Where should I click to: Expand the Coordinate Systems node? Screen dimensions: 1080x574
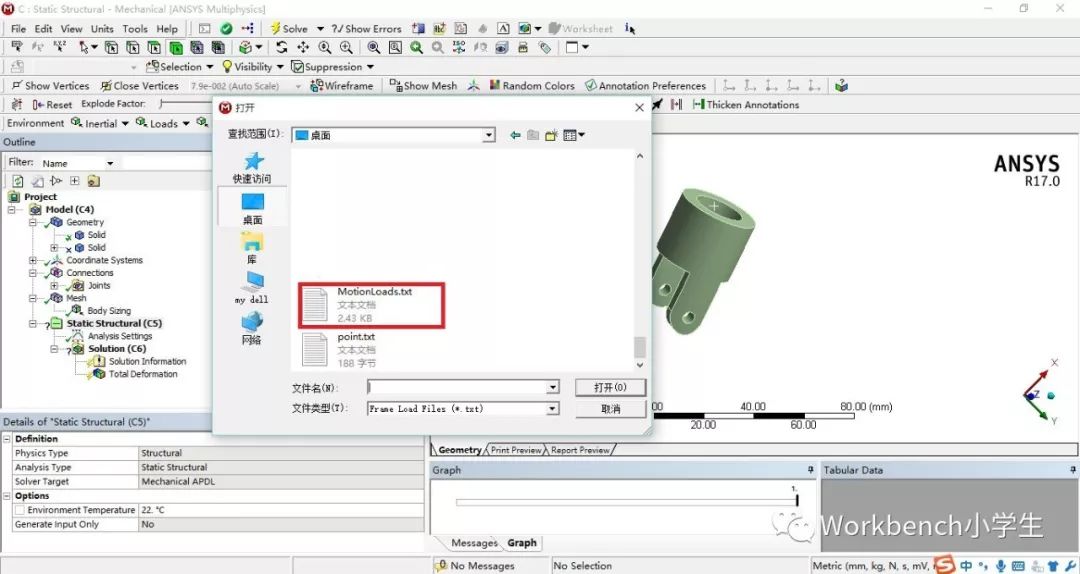coord(33,260)
